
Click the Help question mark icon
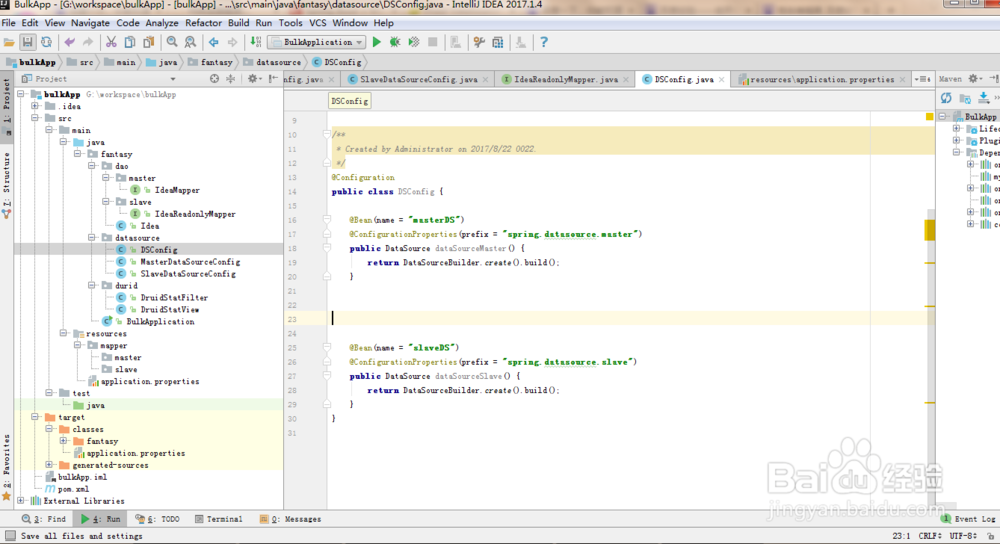click(x=544, y=42)
